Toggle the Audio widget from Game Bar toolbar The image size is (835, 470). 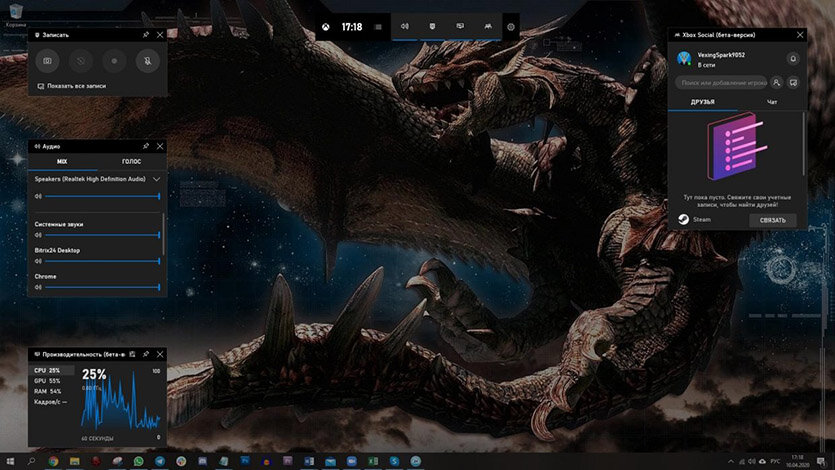point(405,26)
